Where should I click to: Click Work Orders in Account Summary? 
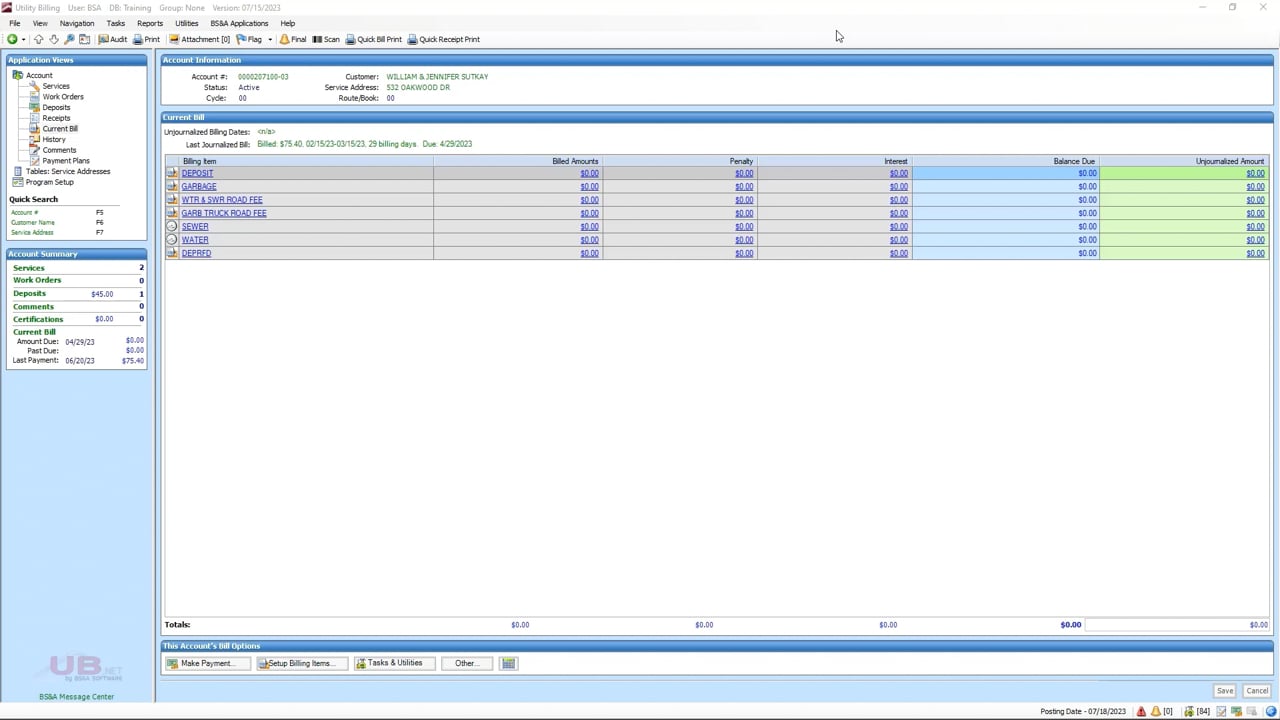point(37,280)
